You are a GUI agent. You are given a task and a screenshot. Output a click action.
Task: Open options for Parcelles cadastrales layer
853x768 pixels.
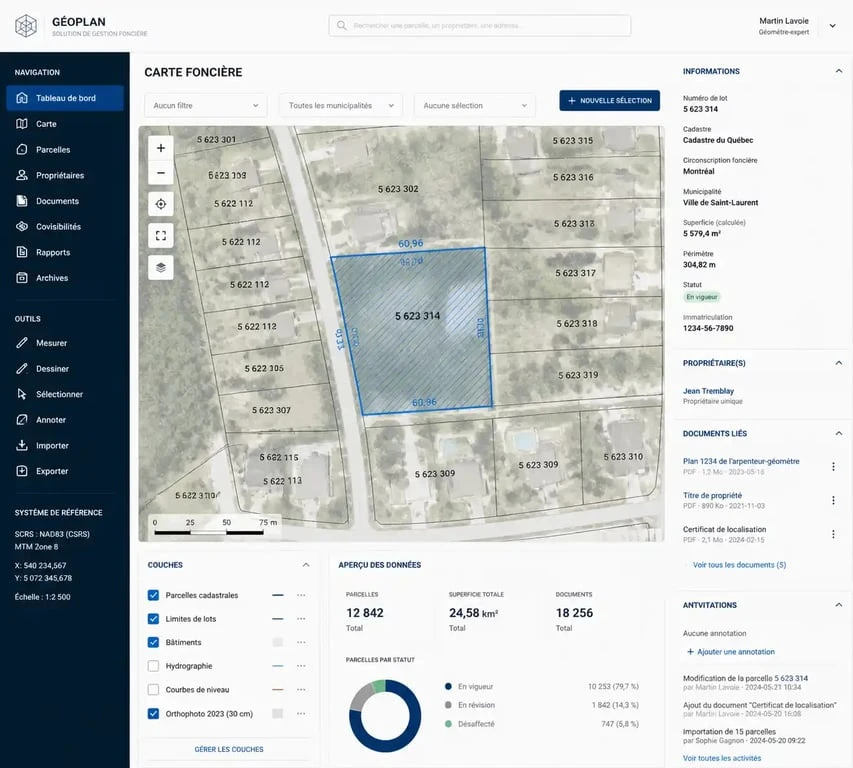point(301,595)
